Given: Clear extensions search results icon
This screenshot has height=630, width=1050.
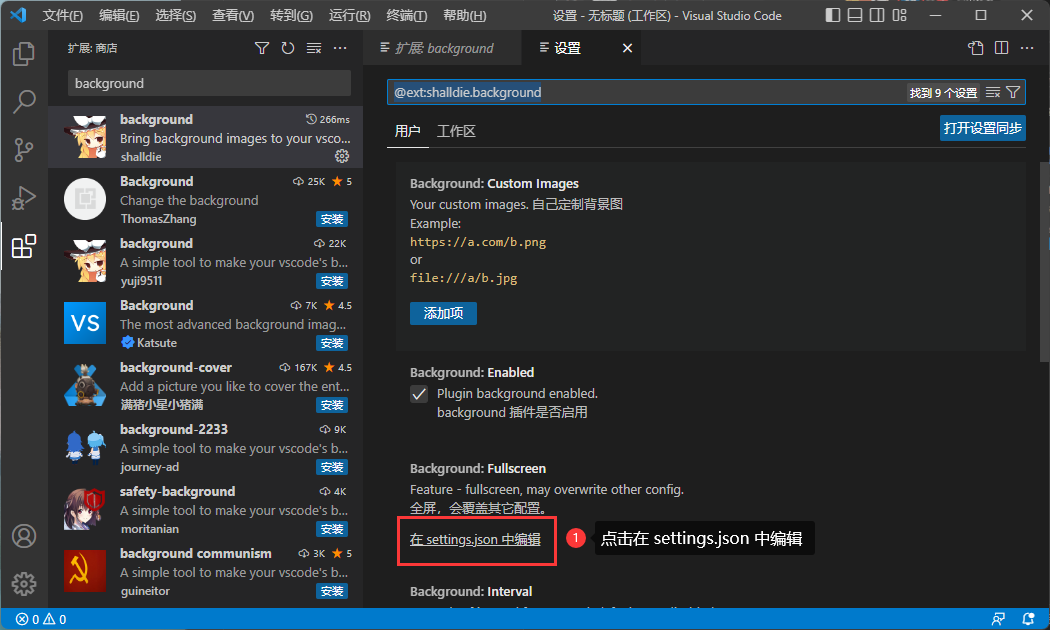Looking at the screenshot, I should click(x=314, y=48).
